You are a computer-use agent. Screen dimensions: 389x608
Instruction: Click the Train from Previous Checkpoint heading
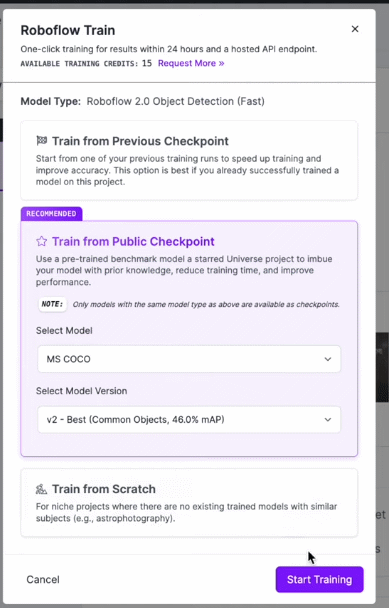(140, 141)
